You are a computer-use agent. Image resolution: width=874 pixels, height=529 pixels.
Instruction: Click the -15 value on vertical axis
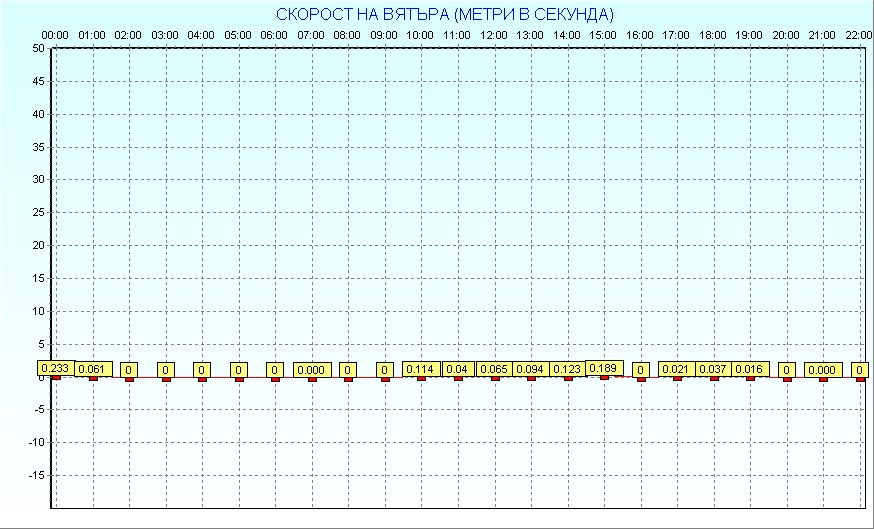(35, 475)
